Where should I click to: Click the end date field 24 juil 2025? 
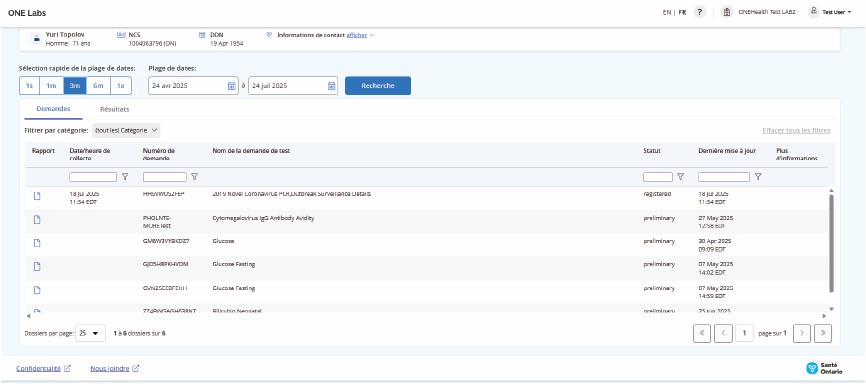pos(293,86)
